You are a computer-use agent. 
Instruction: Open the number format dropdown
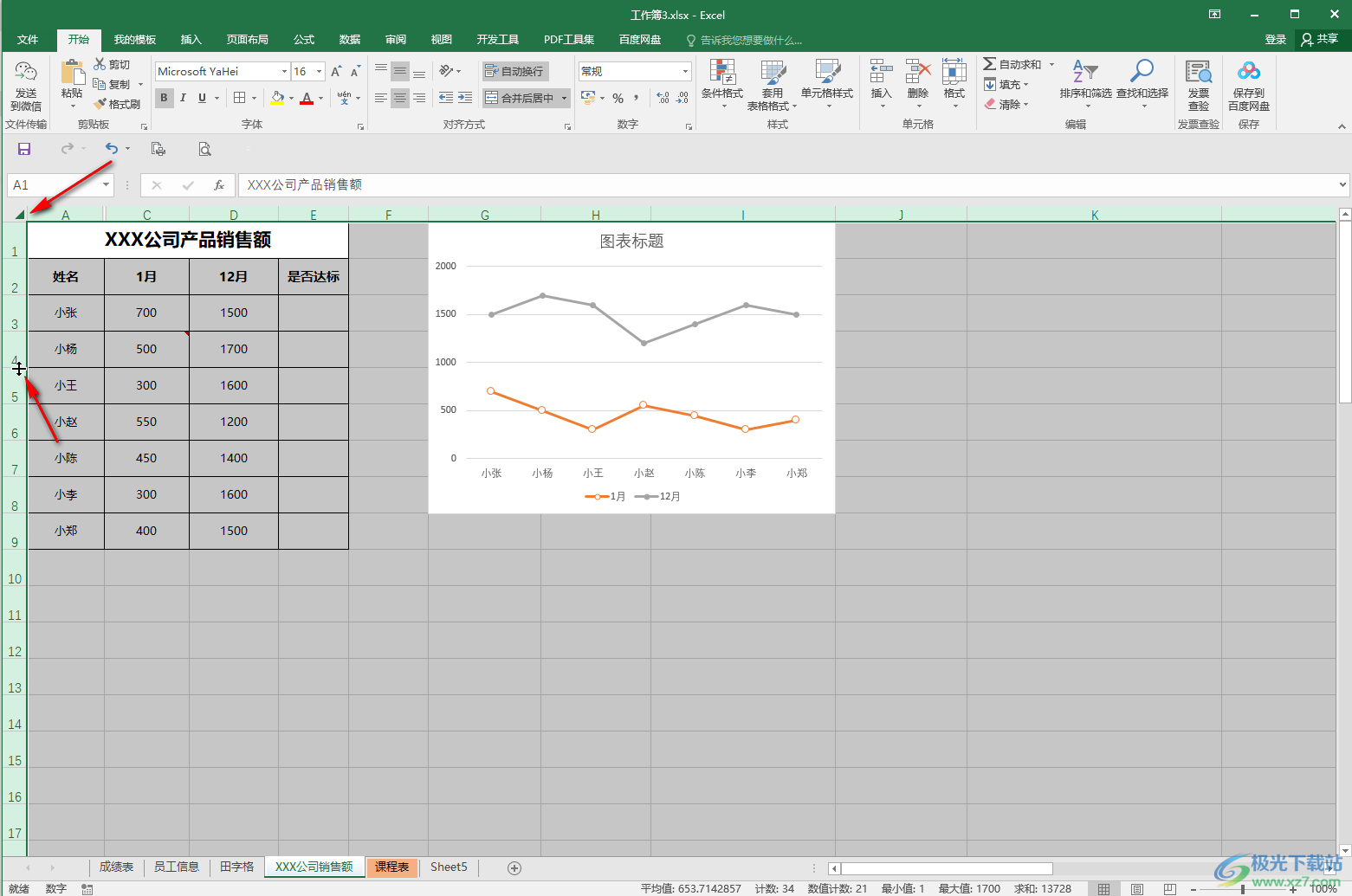pos(685,72)
